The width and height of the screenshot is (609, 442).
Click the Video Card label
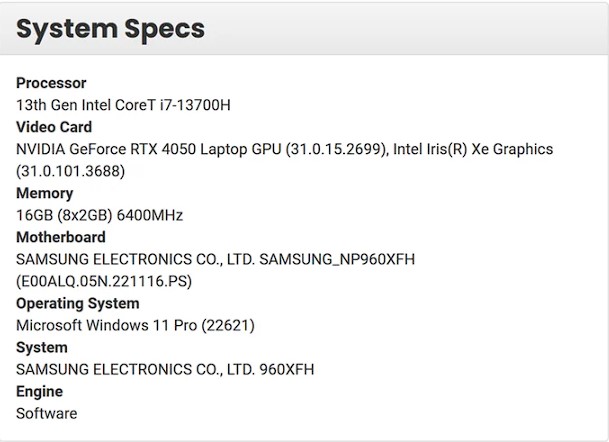(x=54, y=127)
